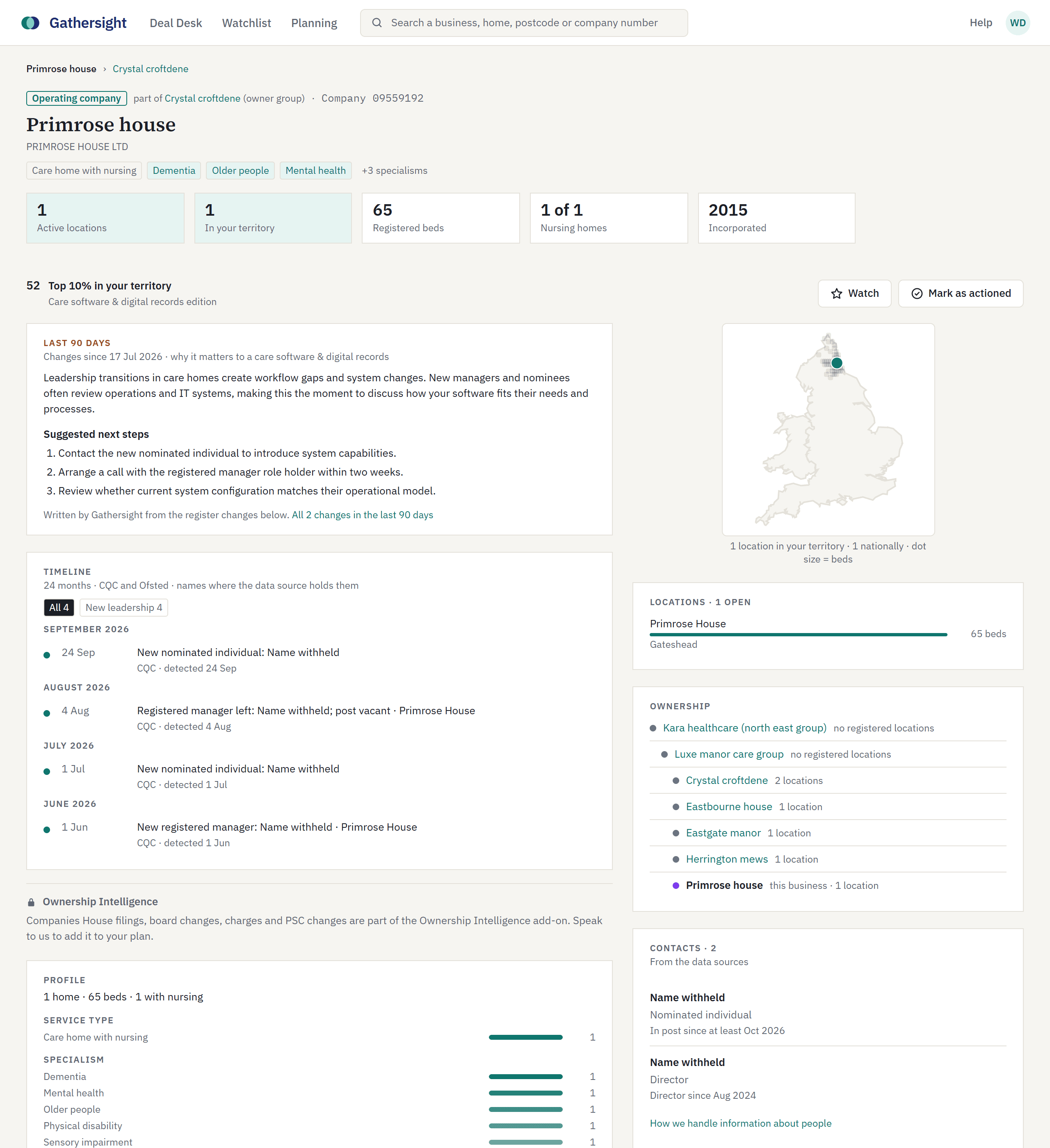The width and height of the screenshot is (1050, 1148).
Task: Open the Active locations stat card
Action: click(105, 218)
